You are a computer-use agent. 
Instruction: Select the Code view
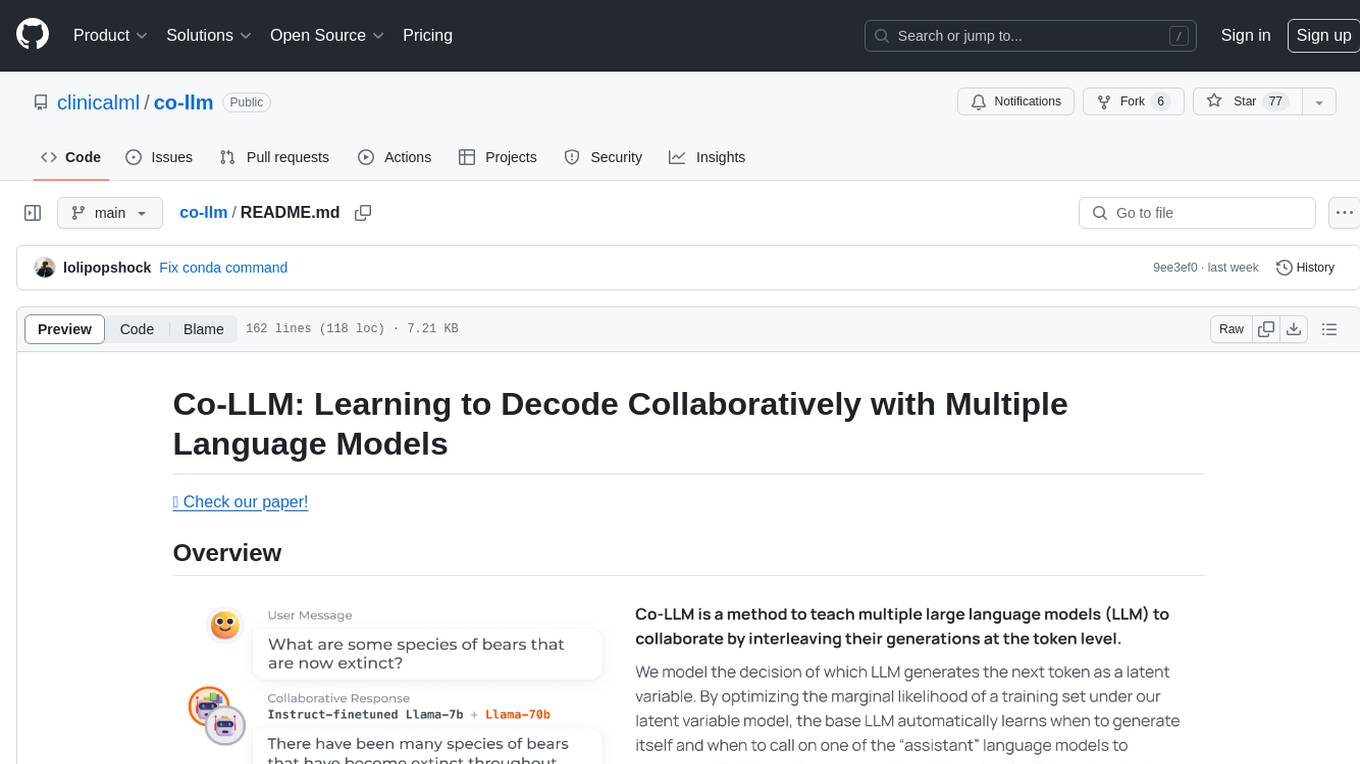point(137,329)
